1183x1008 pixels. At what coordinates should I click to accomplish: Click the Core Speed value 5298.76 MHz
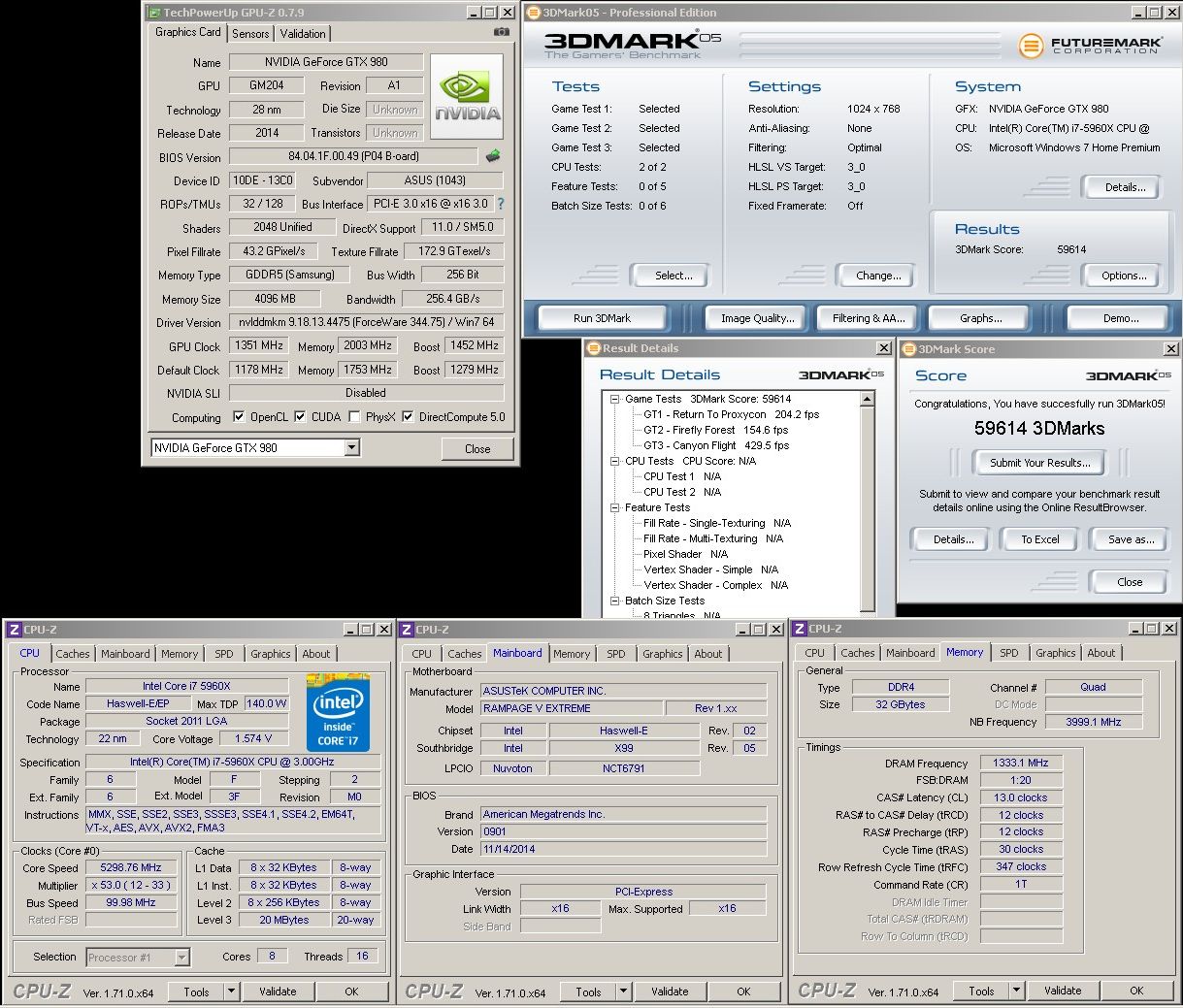131,868
